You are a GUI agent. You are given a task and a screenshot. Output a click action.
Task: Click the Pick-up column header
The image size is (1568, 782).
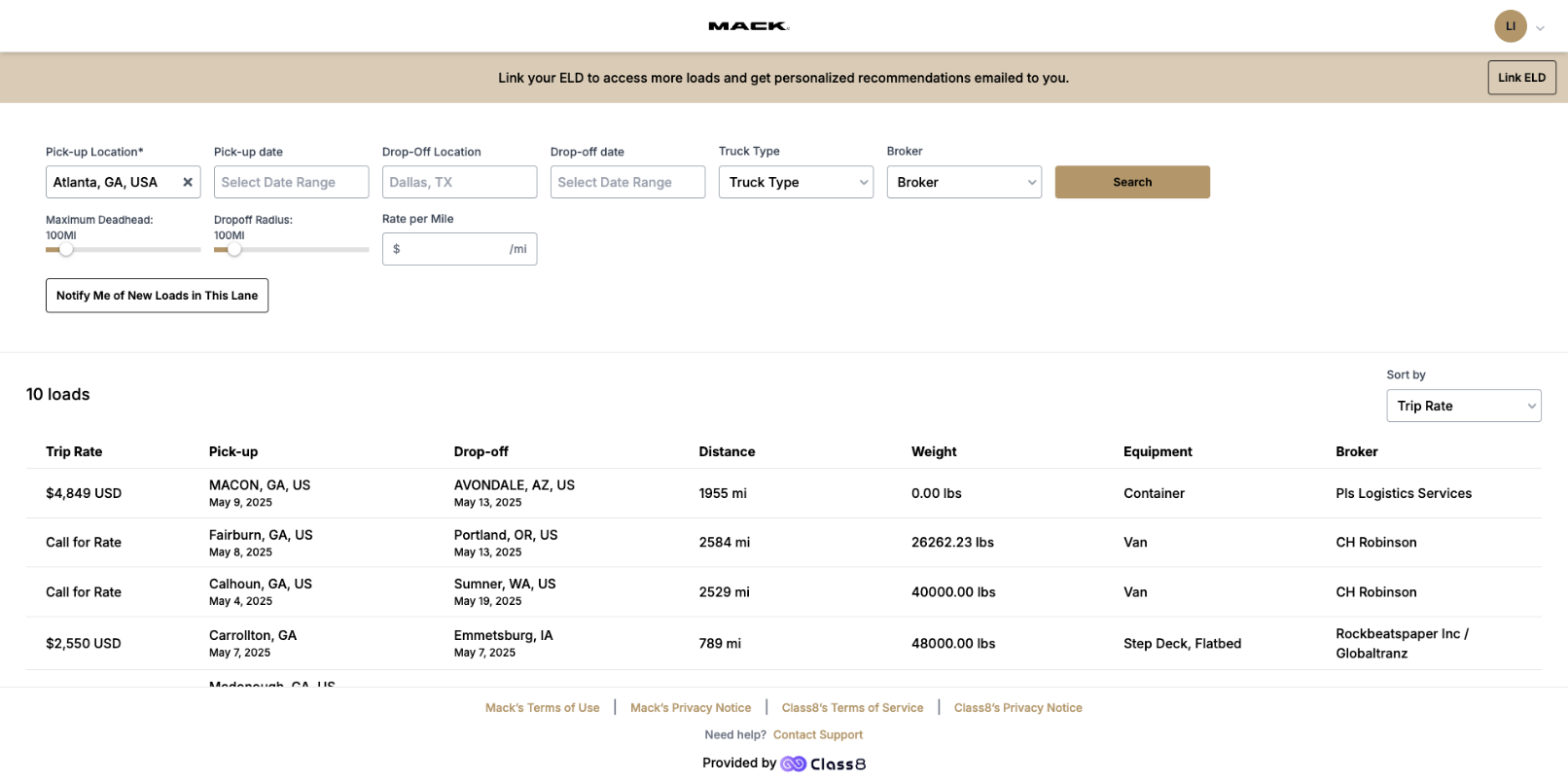tap(233, 451)
